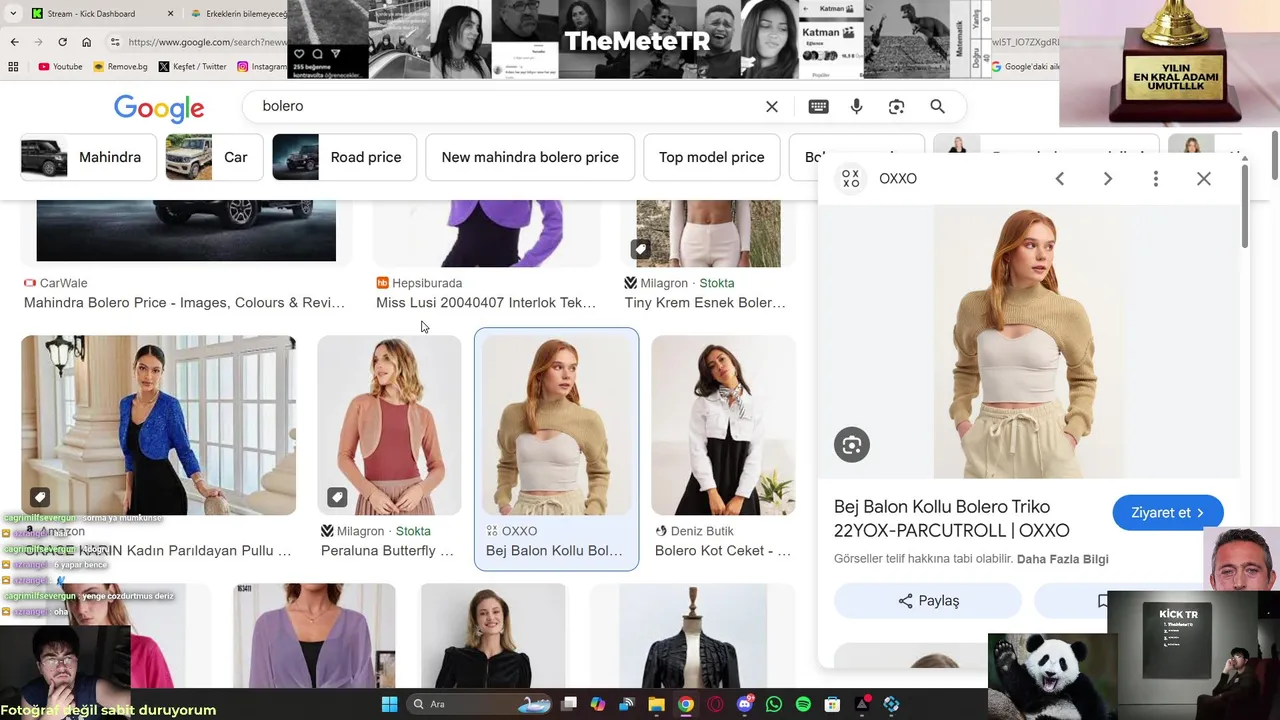Open the browser home page icon
The image size is (1280, 720).
click(x=86, y=42)
